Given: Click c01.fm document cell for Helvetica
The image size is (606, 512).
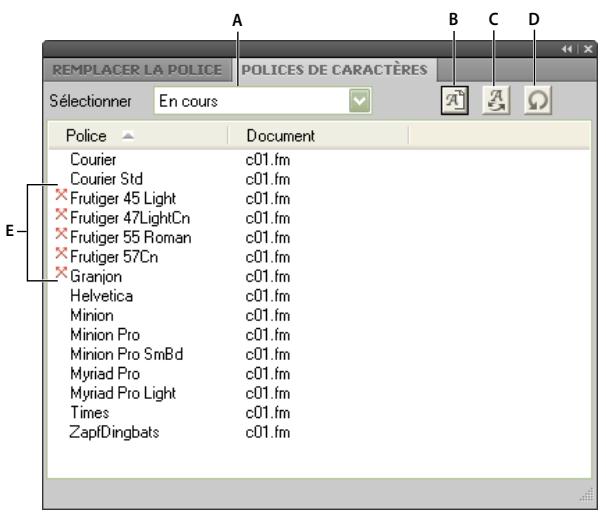Looking at the screenshot, I should click(268, 296).
